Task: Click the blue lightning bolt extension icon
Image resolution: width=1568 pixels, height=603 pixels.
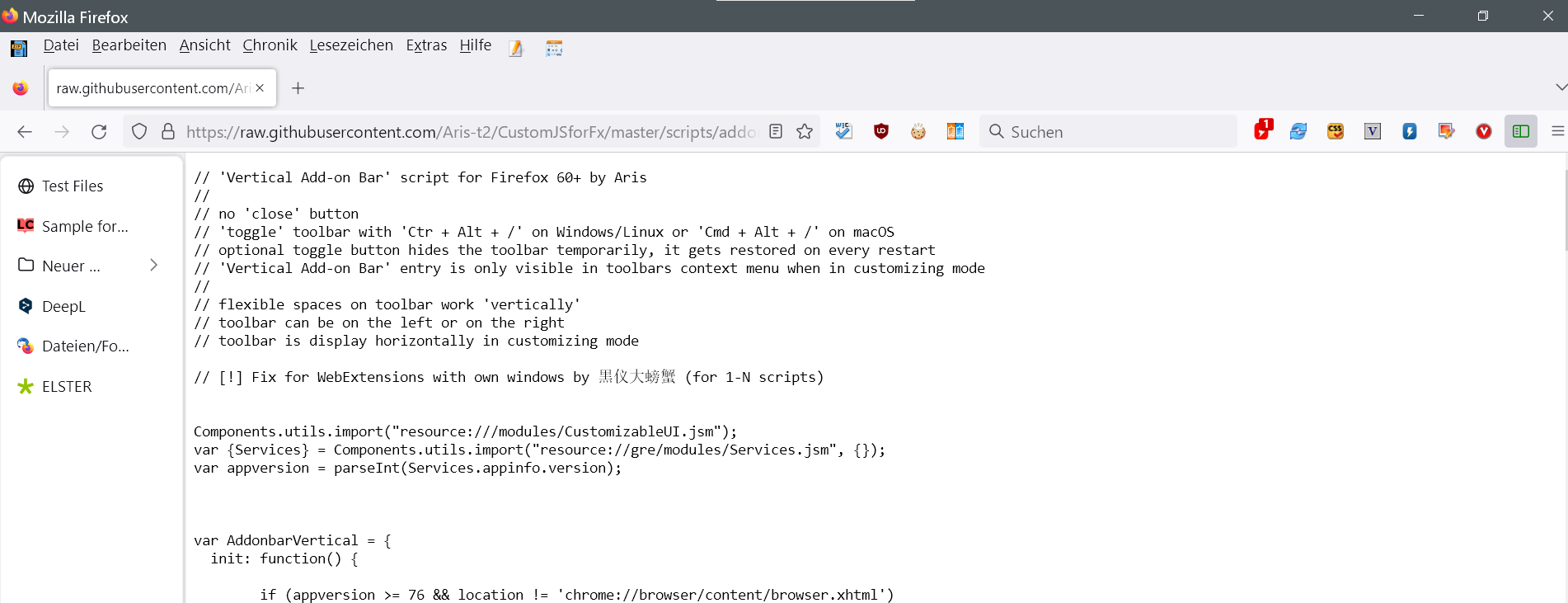Action: click(x=1410, y=131)
